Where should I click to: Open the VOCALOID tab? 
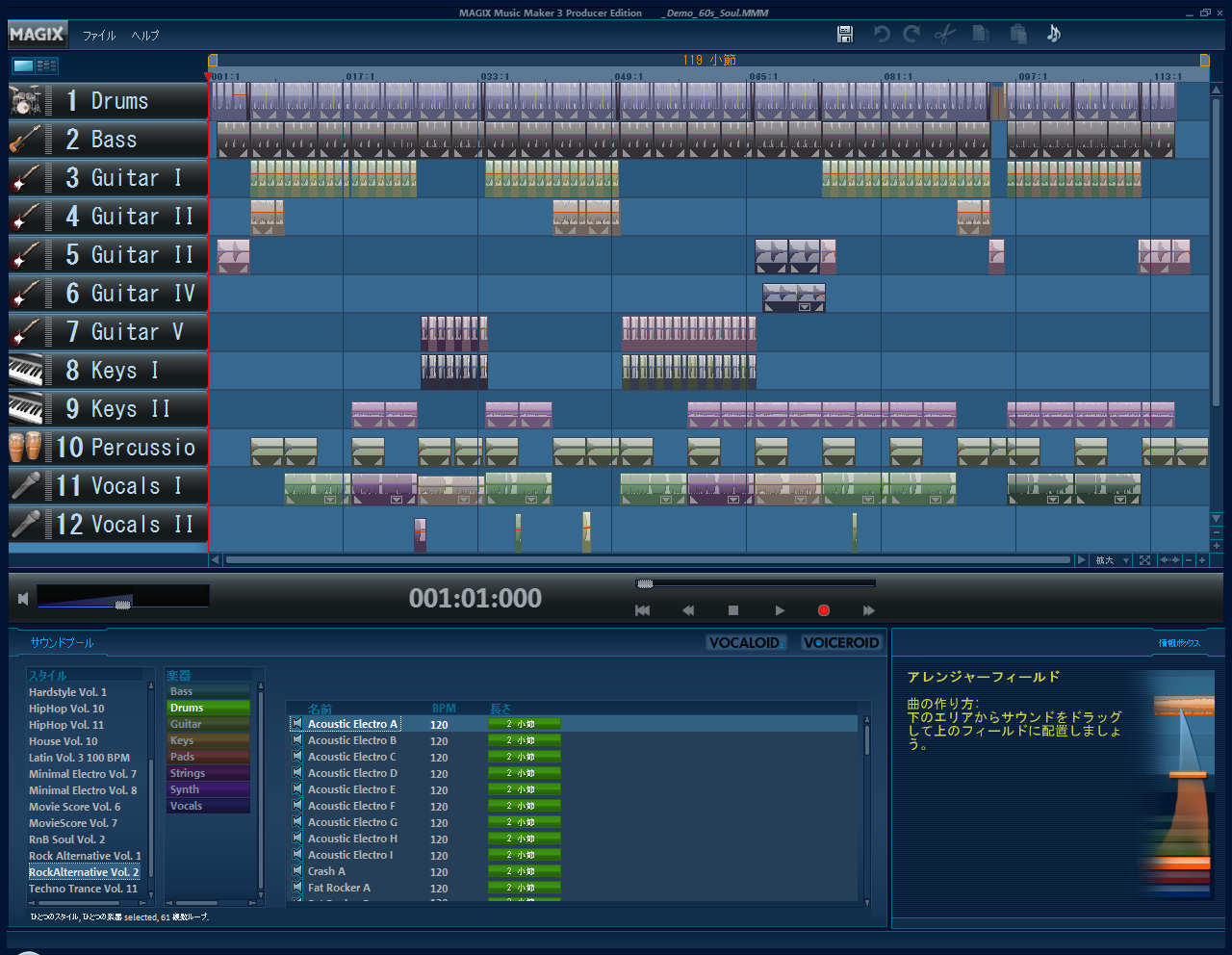point(745,642)
